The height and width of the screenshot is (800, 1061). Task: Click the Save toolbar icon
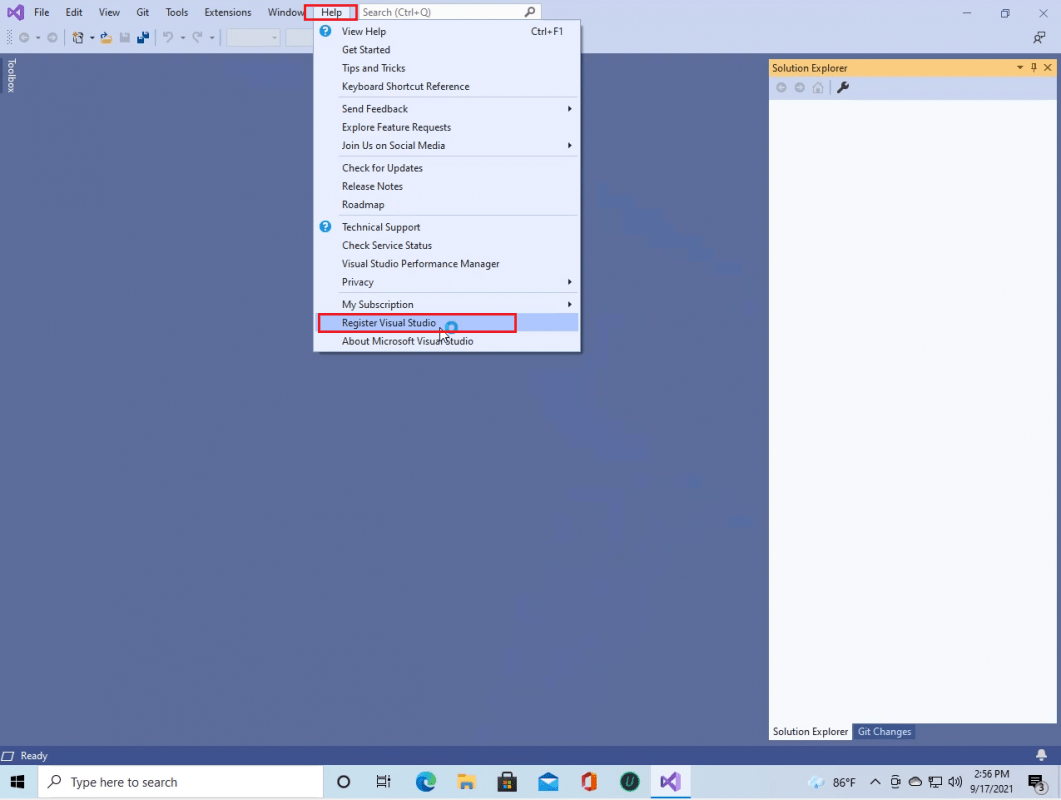click(125, 38)
